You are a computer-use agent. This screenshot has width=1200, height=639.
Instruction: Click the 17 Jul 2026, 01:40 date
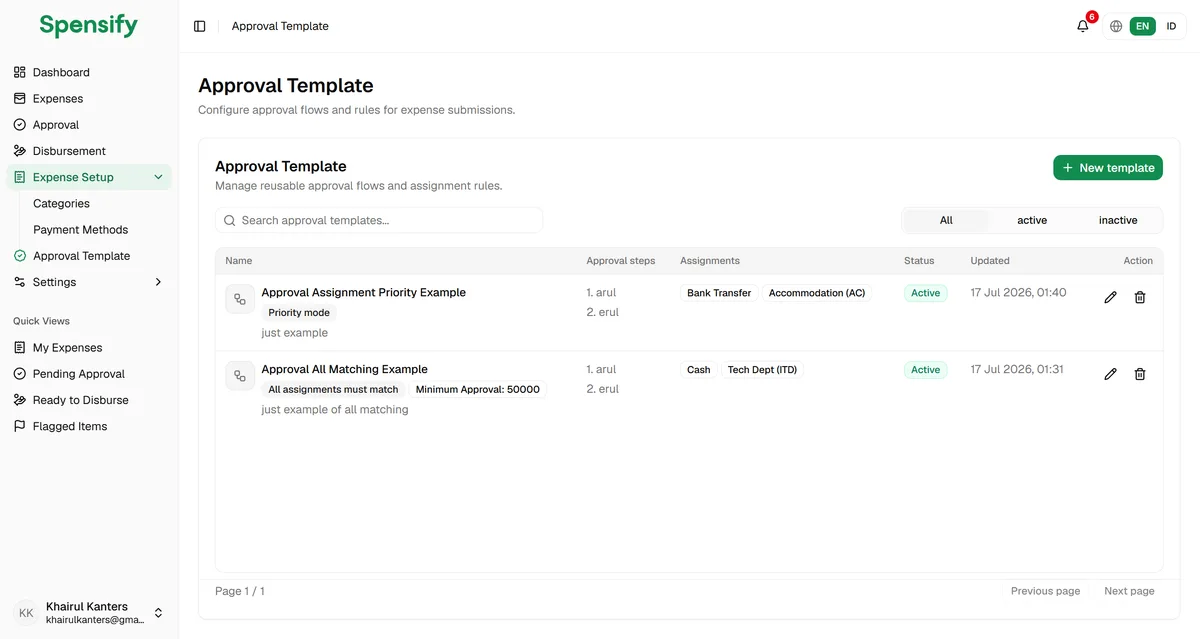1018,293
